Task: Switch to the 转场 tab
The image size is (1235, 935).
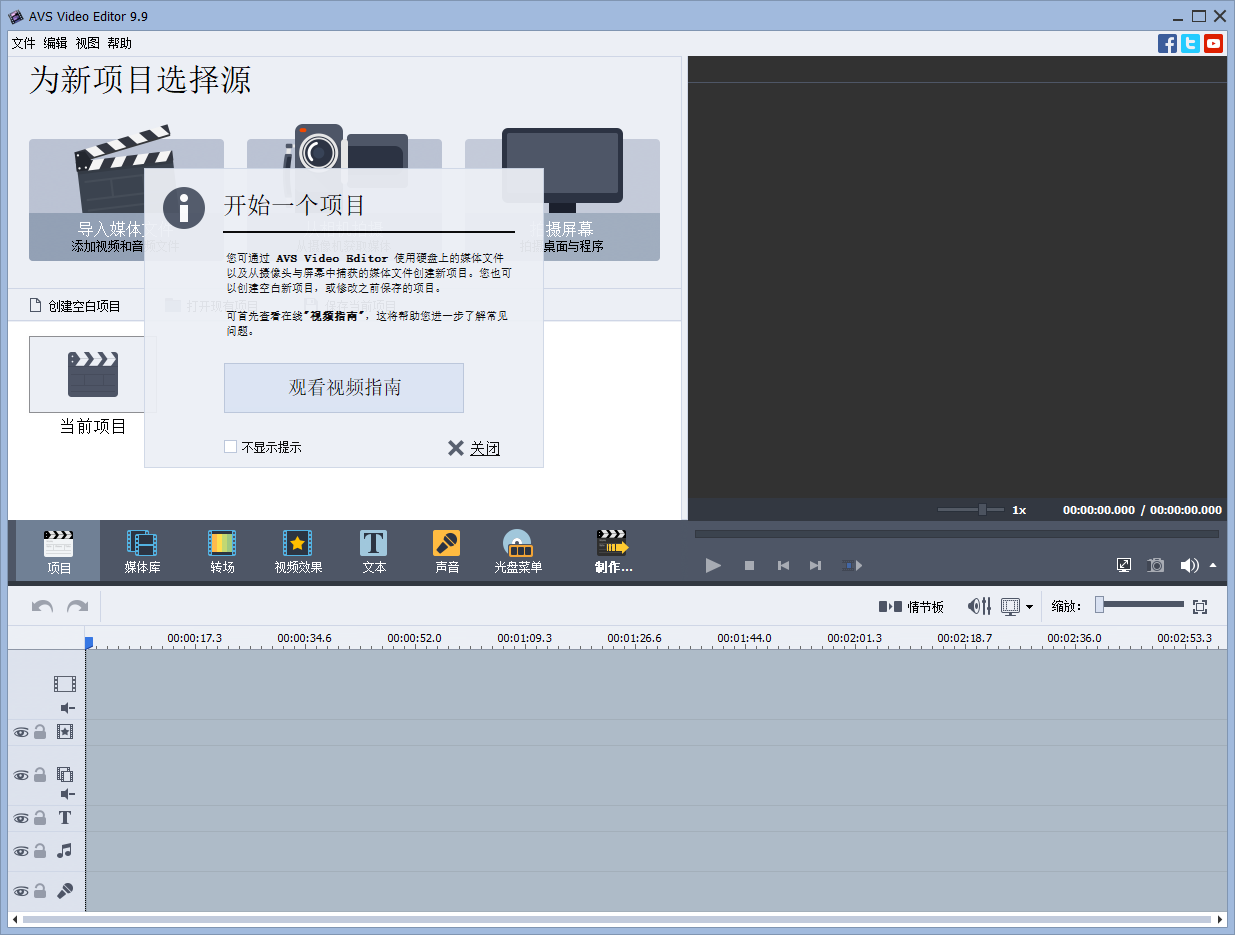Action: [x=222, y=551]
